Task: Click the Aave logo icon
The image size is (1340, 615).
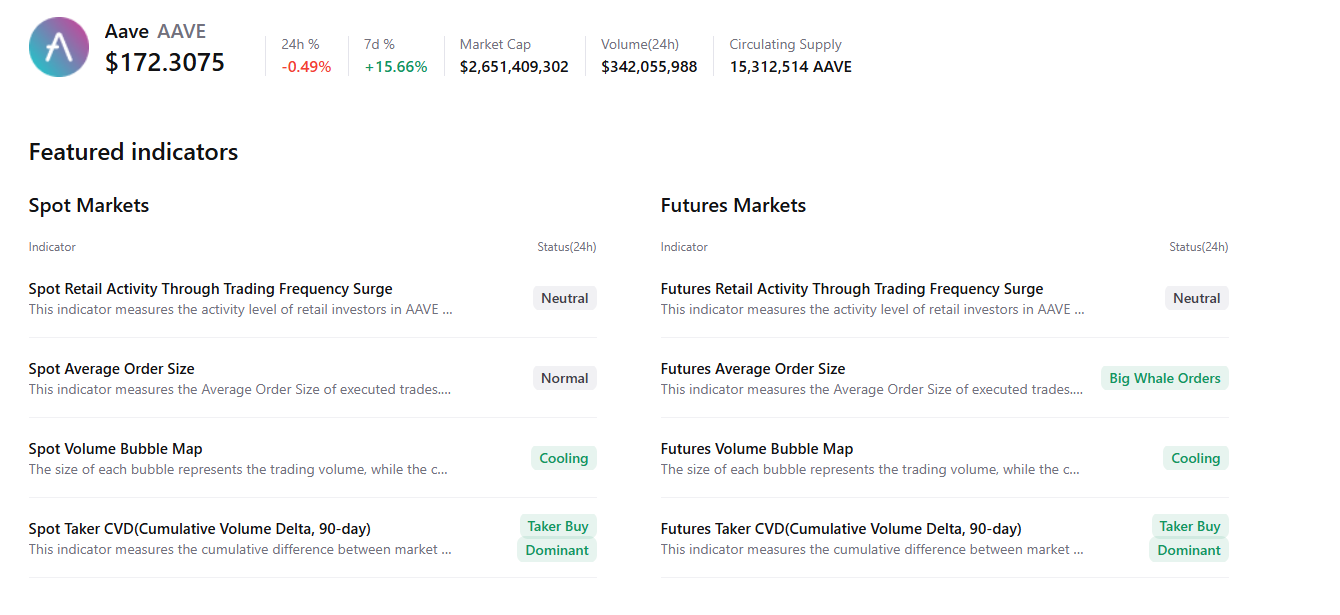Action: click(58, 46)
